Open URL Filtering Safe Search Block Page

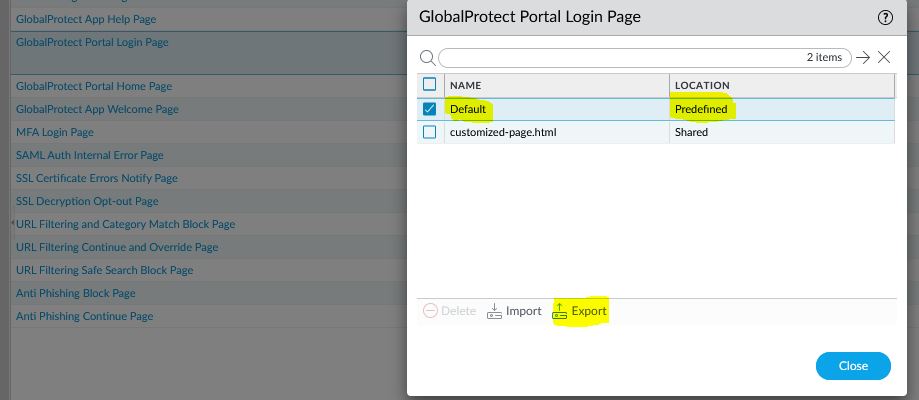click(104, 270)
